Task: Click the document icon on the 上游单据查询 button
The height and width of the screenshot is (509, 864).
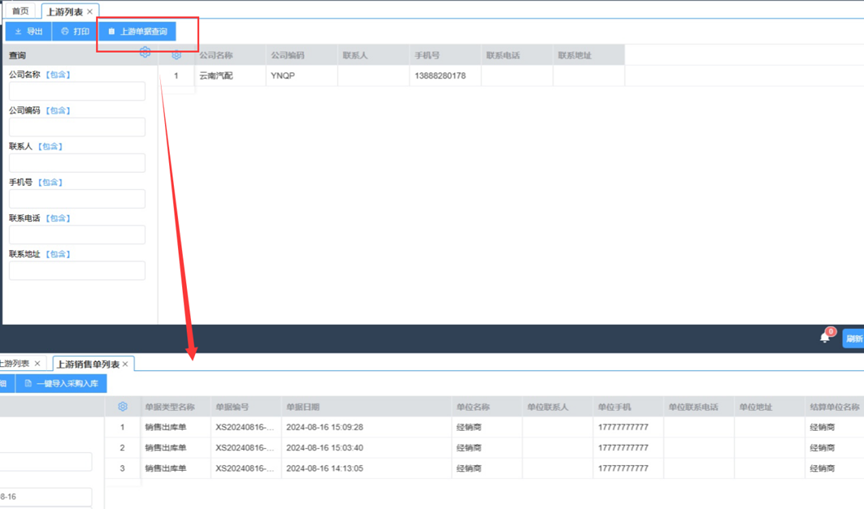Action: coord(111,31)
